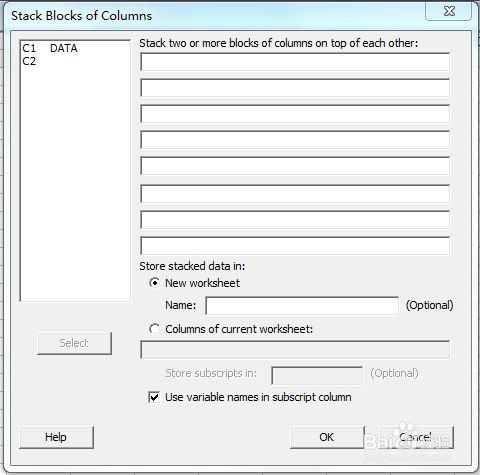Click the first stack block input field
The height and width of the screenshot is (475, 480).
pyautogui.click(x=295, y=62)
